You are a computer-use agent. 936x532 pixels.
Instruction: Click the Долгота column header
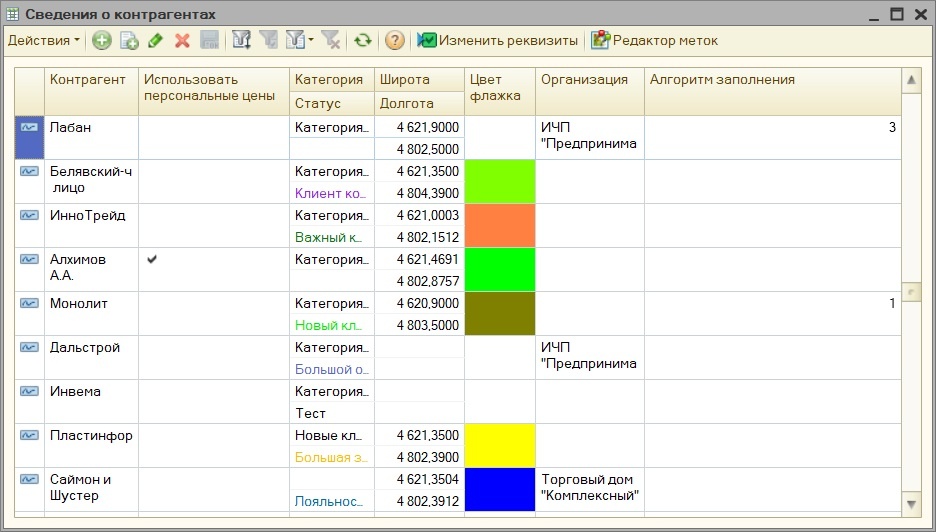419,103
